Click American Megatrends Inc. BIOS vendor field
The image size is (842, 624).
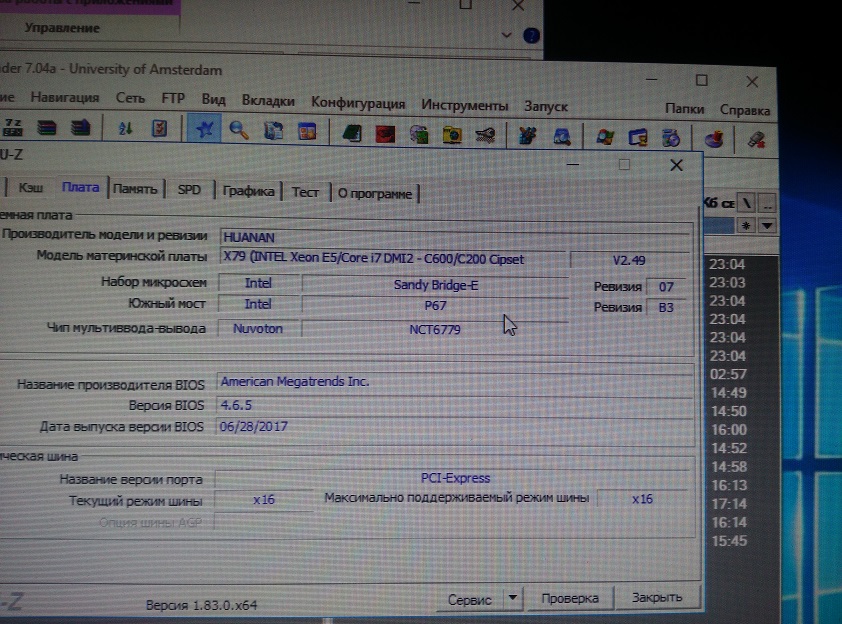(455, 382)
